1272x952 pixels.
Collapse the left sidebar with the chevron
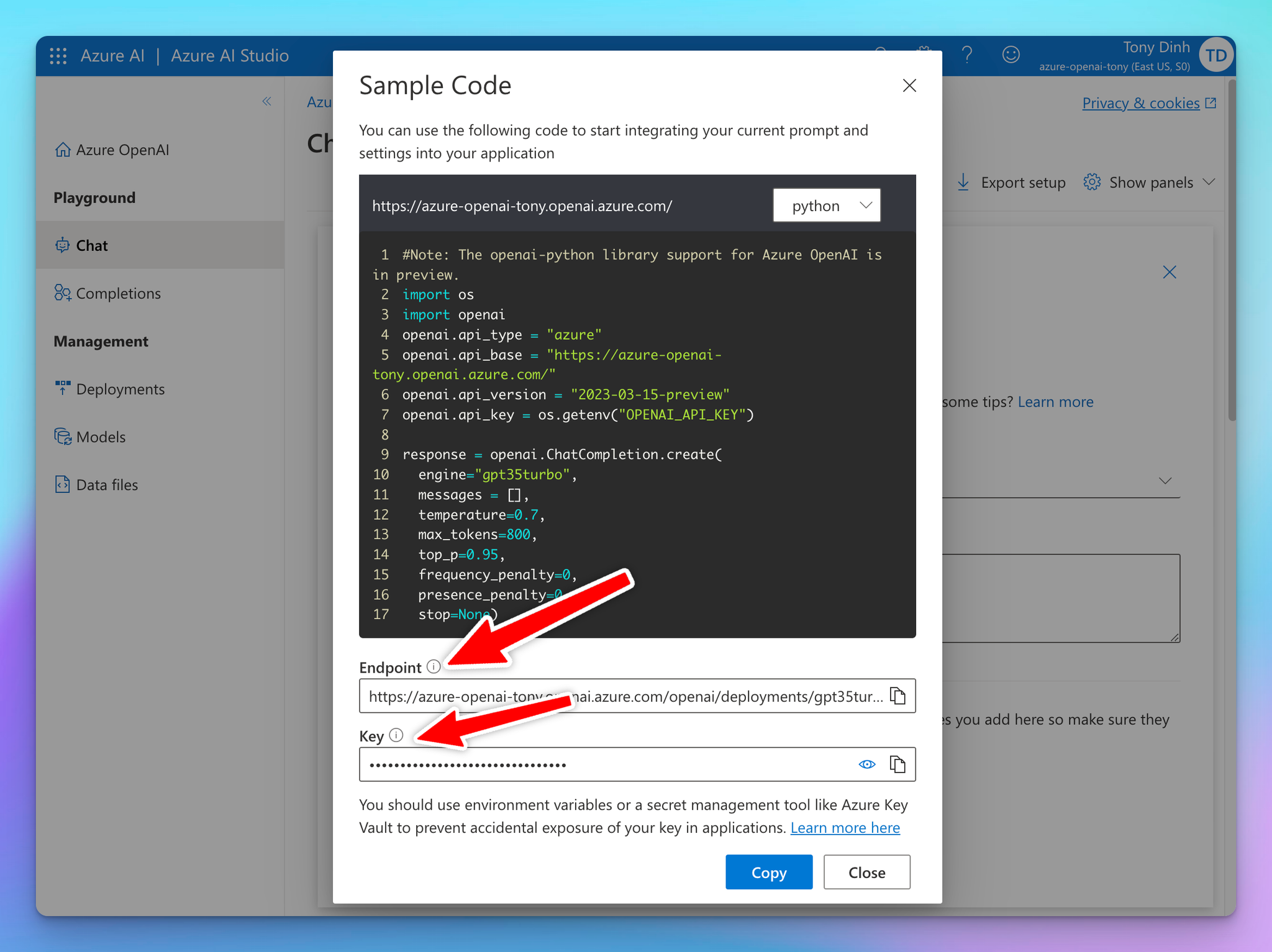(267, 101)
